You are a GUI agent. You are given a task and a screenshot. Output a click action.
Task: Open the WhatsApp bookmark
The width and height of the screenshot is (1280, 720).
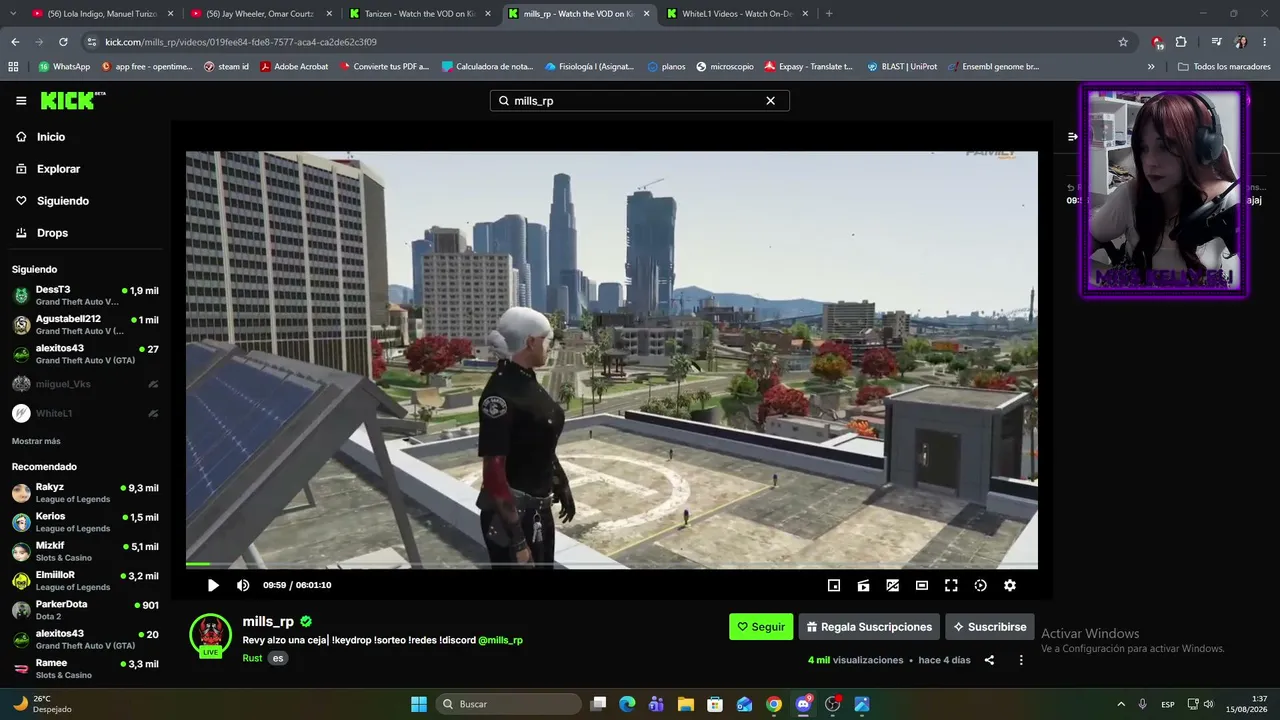pos(64,67)
